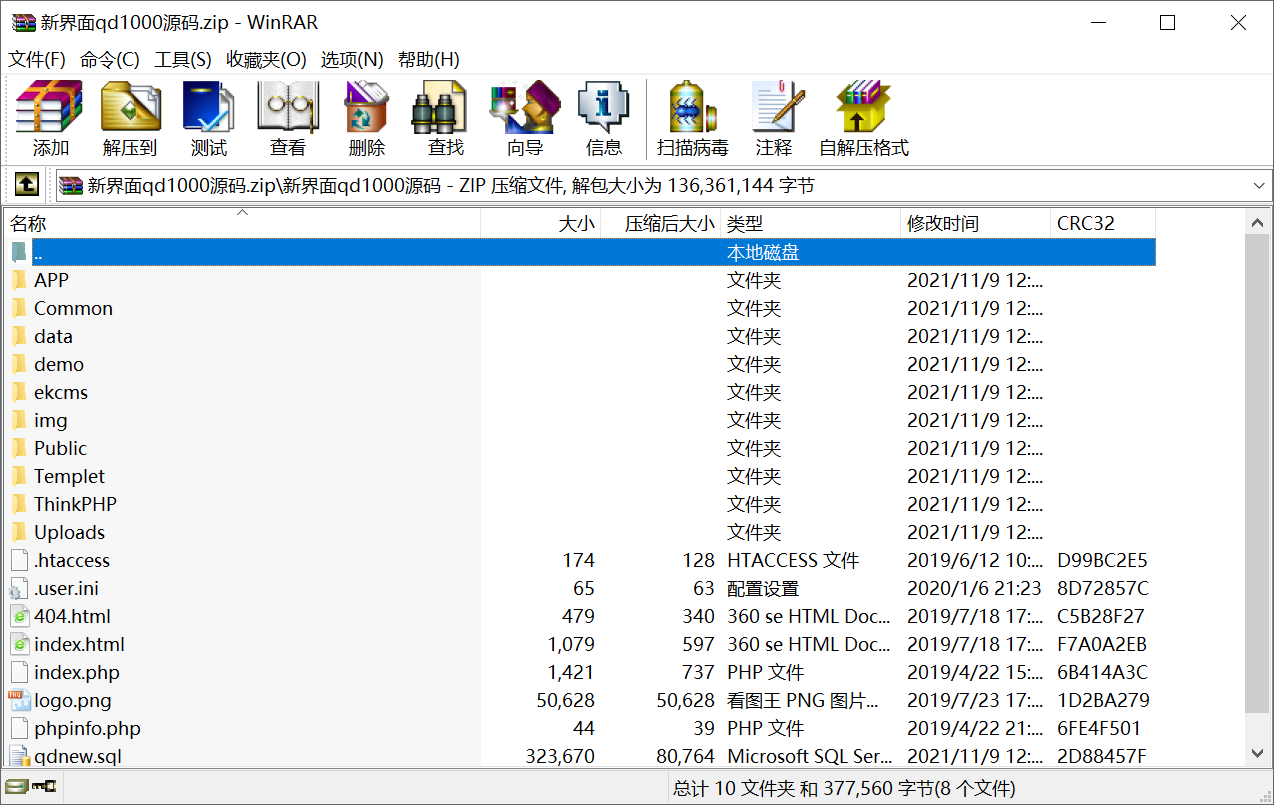The width and height of the screenshot is (1274, 805).
Task: Open the 帮助(H) menu
Action: click(429, 60)
